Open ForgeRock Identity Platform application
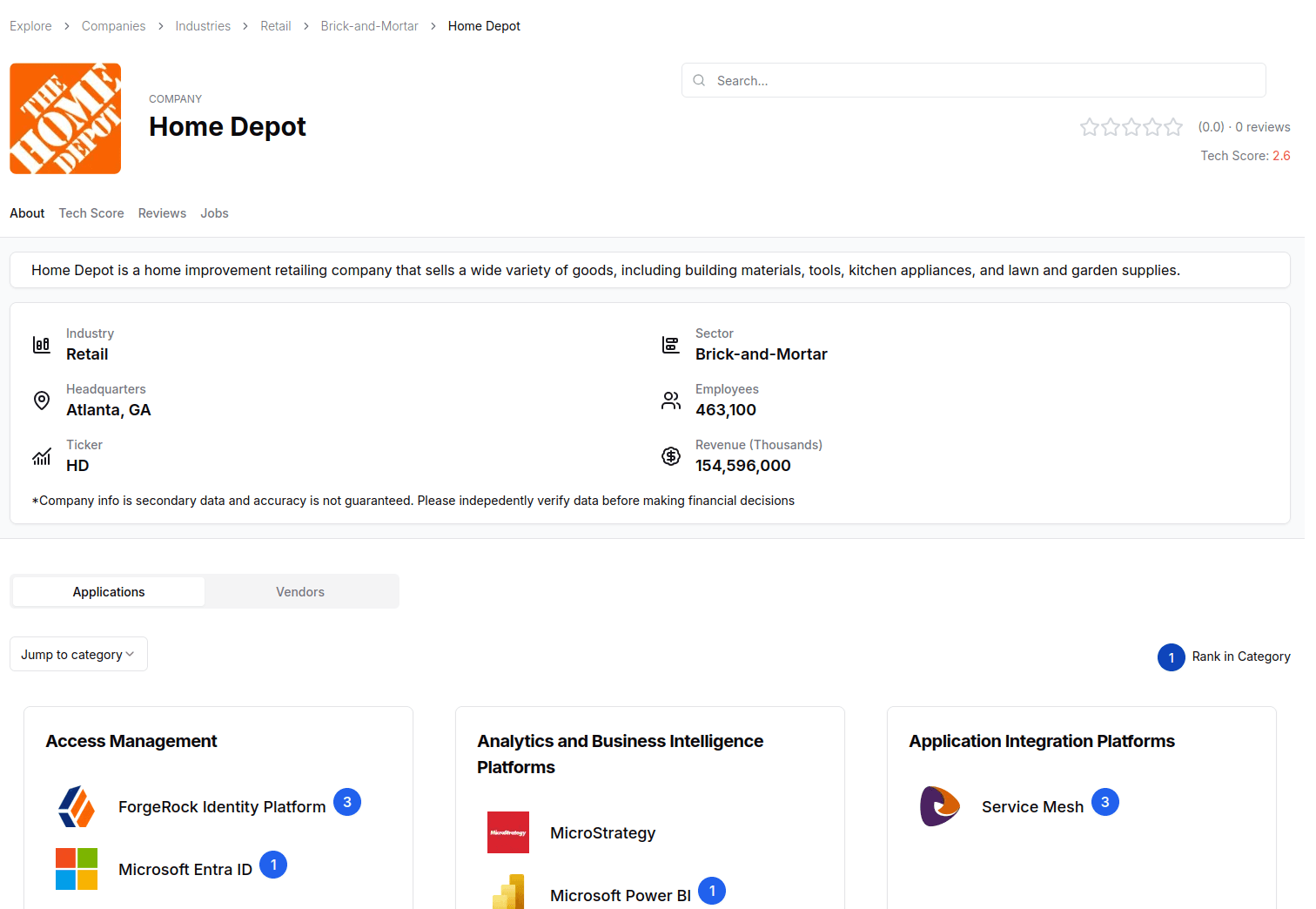Image resolution: width=1316 pixels, height=909 pixels. pyautogui.click(x=222, y=807)
